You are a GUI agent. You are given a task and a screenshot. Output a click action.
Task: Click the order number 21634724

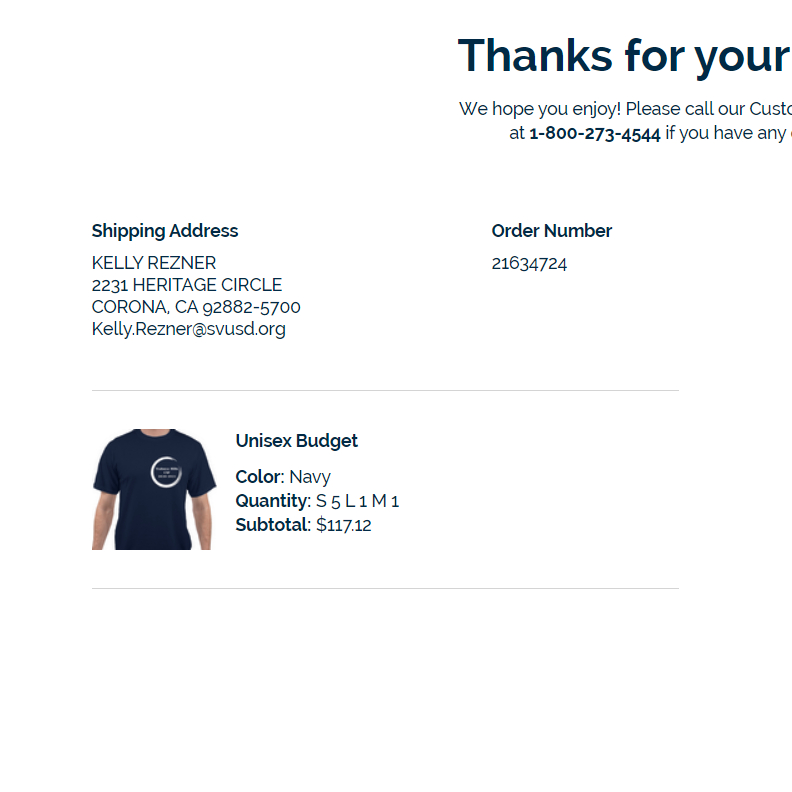click(x=529, y=264)
